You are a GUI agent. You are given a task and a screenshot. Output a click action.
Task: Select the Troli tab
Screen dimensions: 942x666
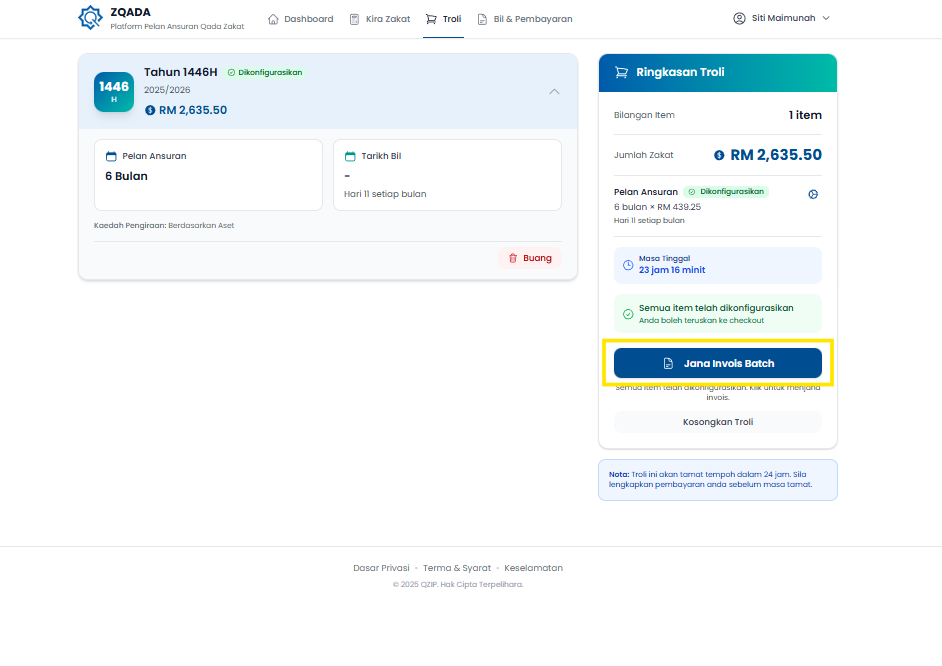443,19
